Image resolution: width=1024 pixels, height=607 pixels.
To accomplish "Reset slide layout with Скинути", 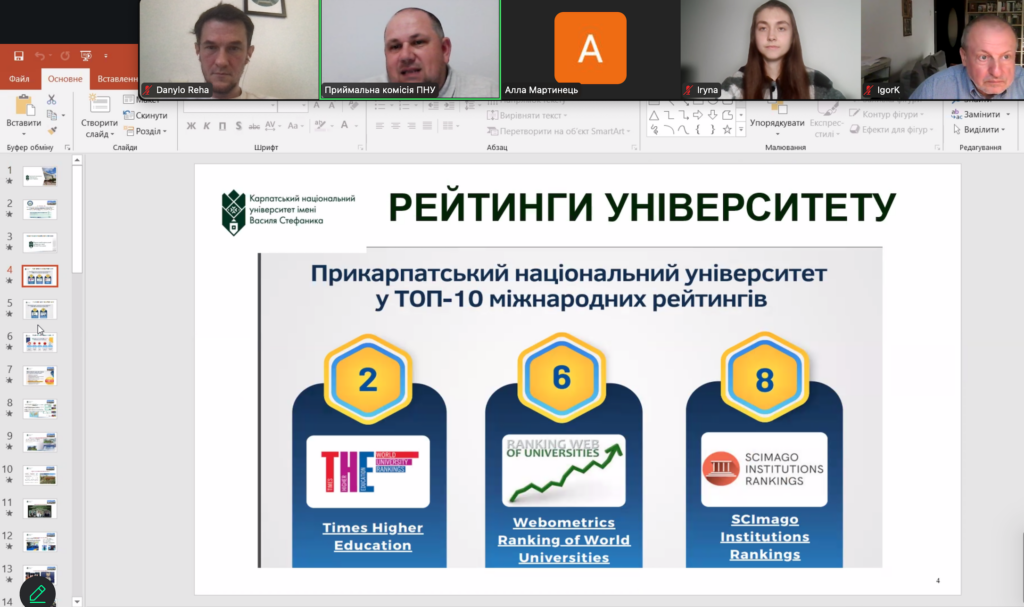I will point(146,116).
